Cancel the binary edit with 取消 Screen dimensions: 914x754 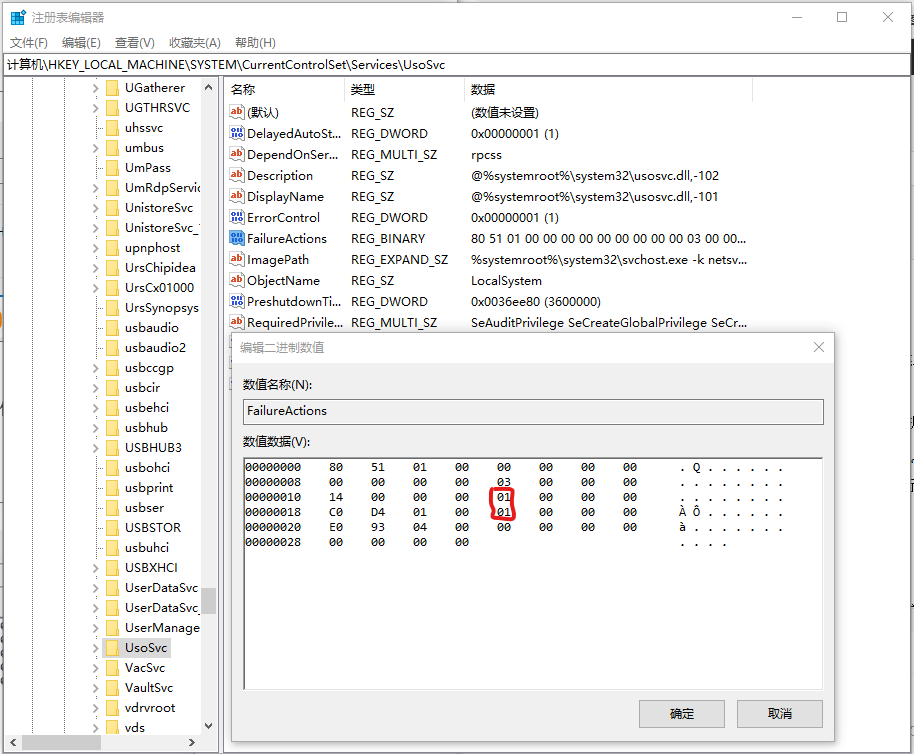(779, 714)
